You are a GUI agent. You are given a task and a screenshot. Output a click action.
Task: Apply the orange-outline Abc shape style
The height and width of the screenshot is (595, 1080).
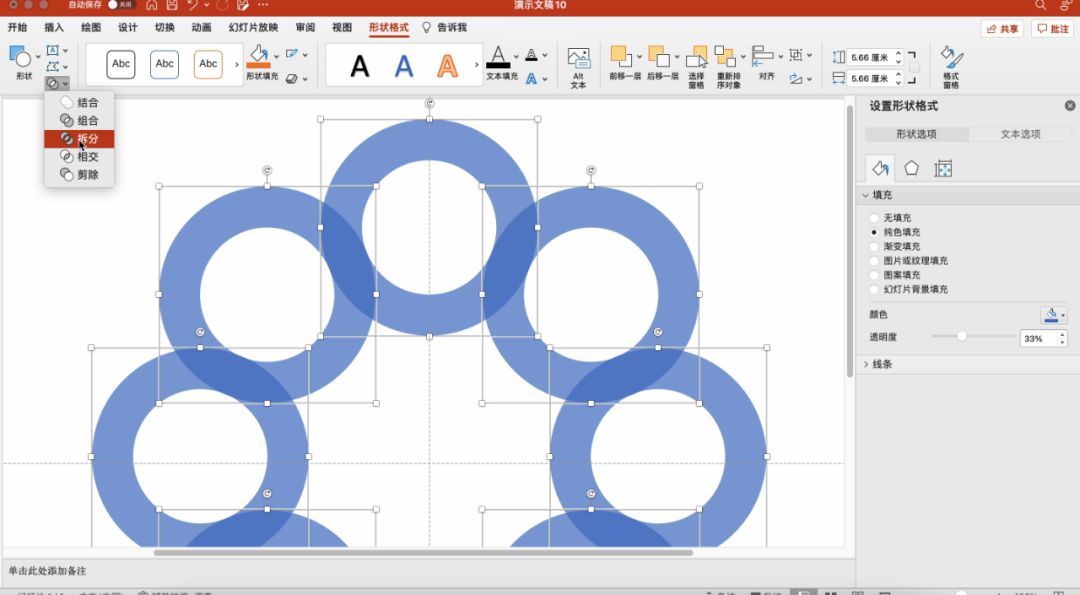click(208, 64)
